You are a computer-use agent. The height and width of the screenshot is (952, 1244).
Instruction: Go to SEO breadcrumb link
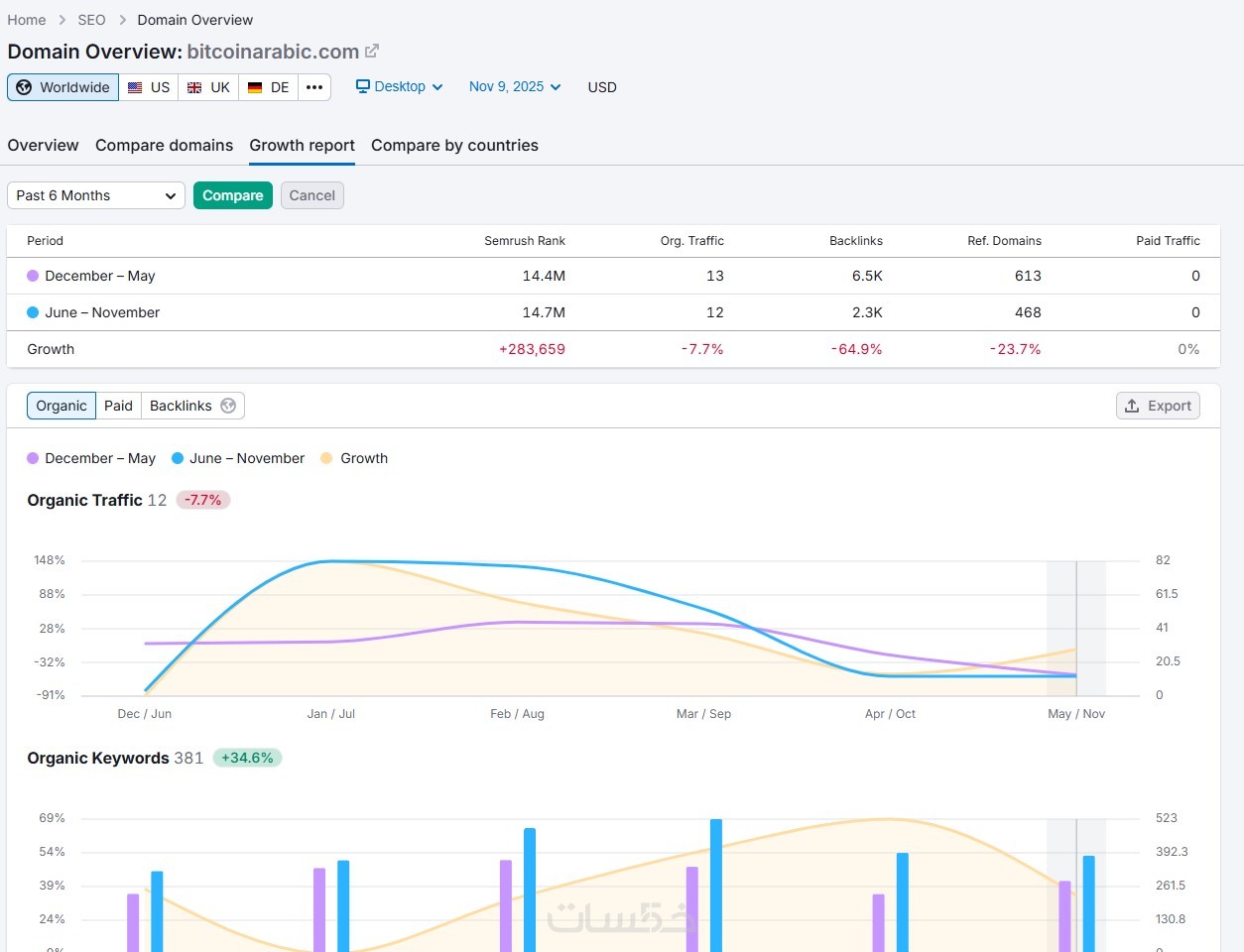point(91,20)
